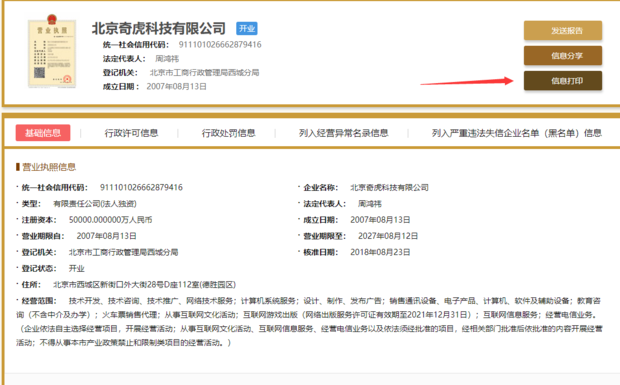Click the 发送报告 button
620x385 pixels.
563,30
